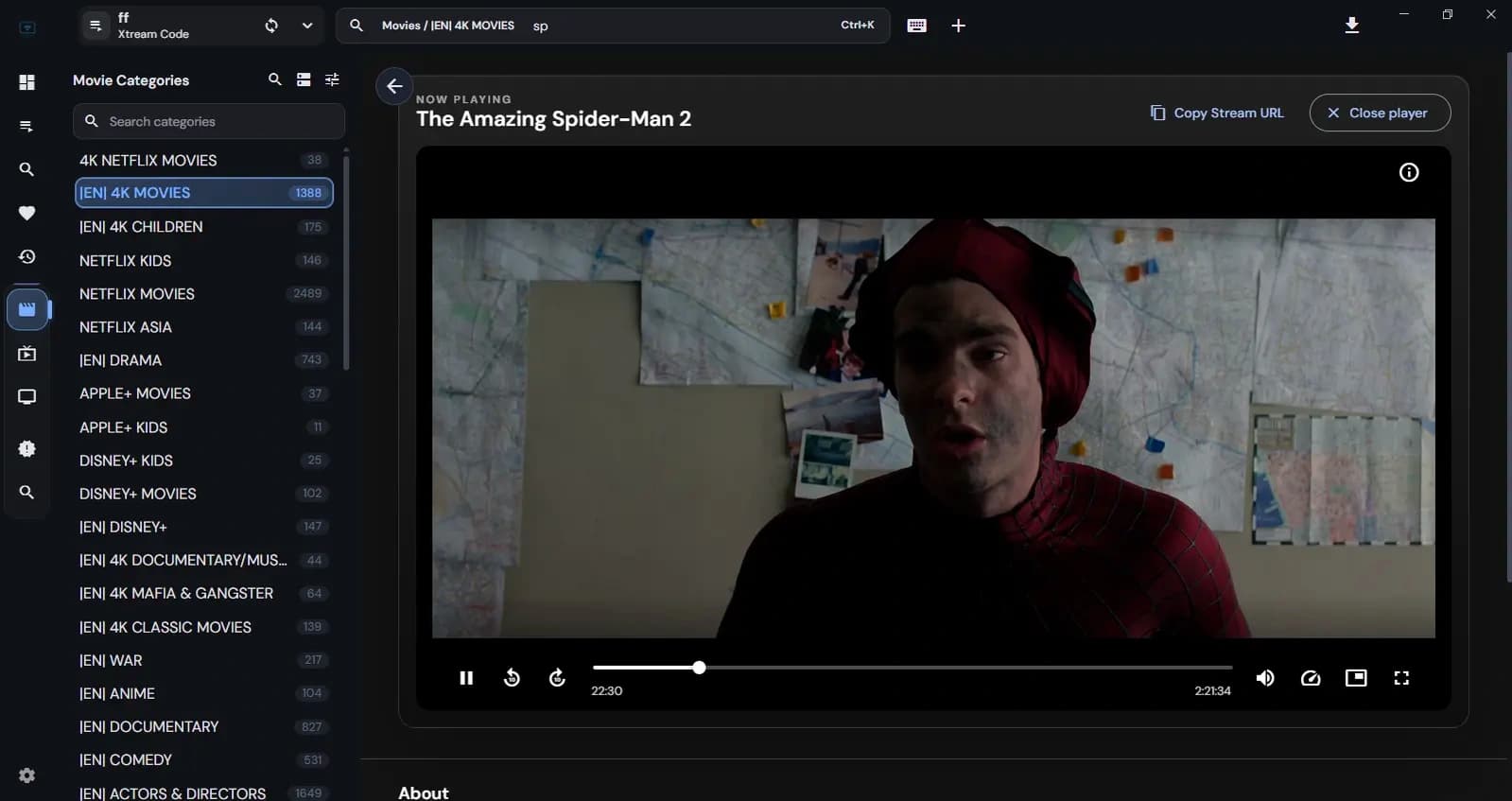Open the keyboard shortcuts icon

(x=916, y=26)
